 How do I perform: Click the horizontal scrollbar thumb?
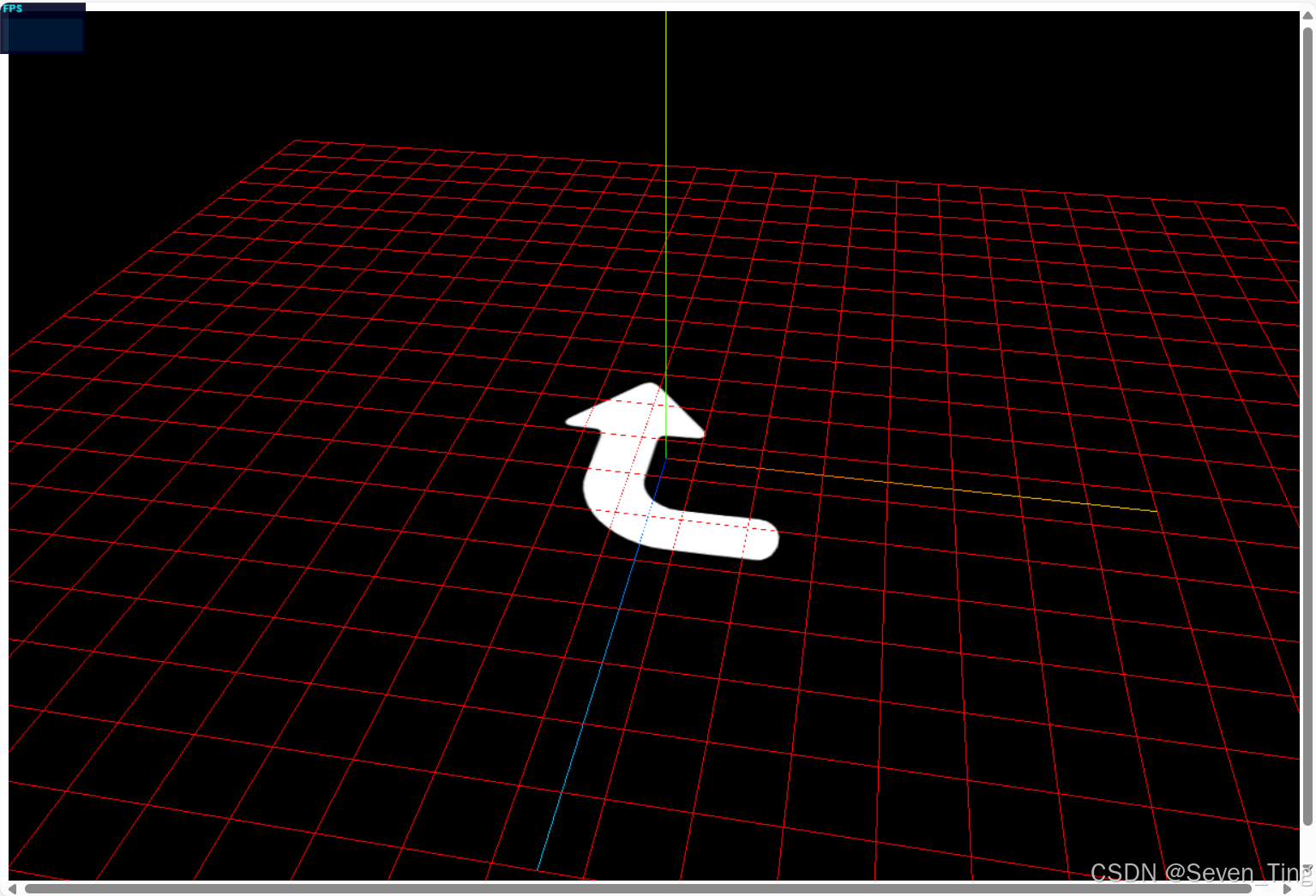(638, 889)
